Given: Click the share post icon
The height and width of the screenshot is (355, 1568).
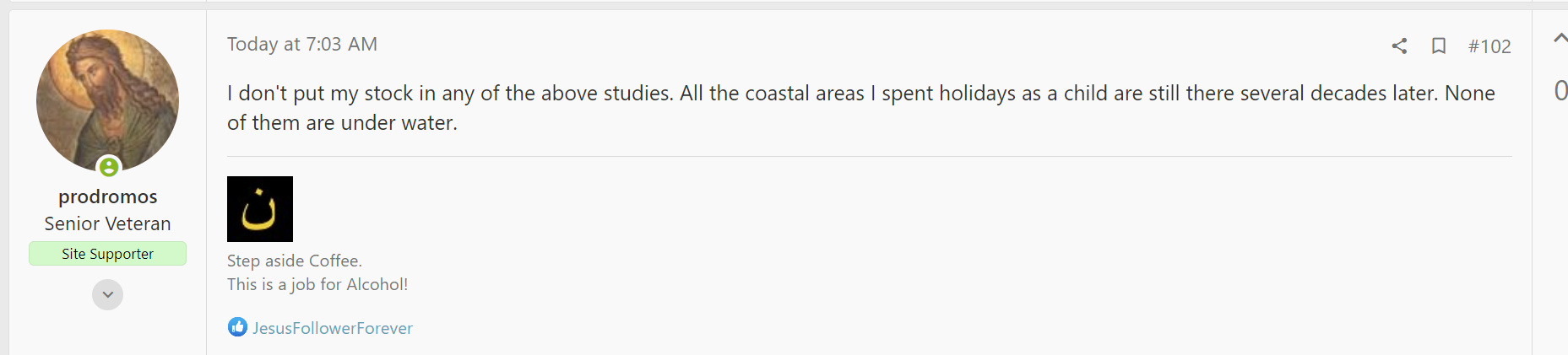Looking at the screenshot, I should (1399, 46).
